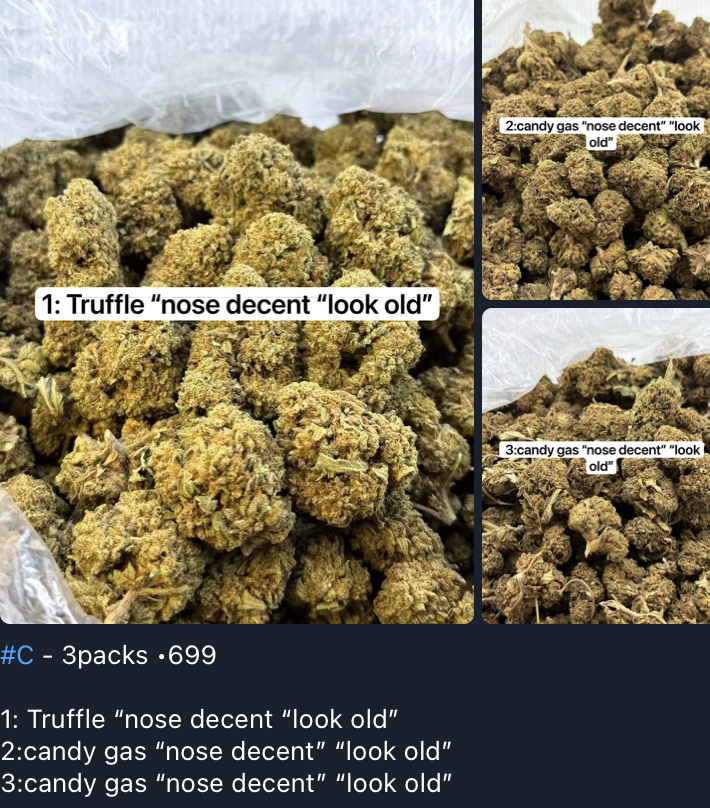Click the 699 price in the caption
710x808 pixels.
coord(192,655)
